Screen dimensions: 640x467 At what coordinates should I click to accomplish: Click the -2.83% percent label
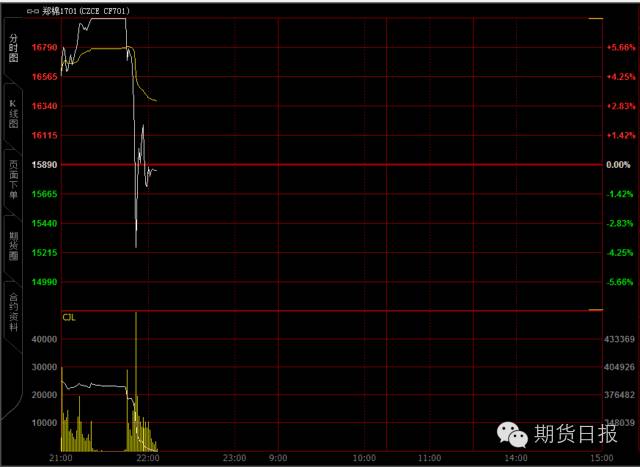click(620, 224)
